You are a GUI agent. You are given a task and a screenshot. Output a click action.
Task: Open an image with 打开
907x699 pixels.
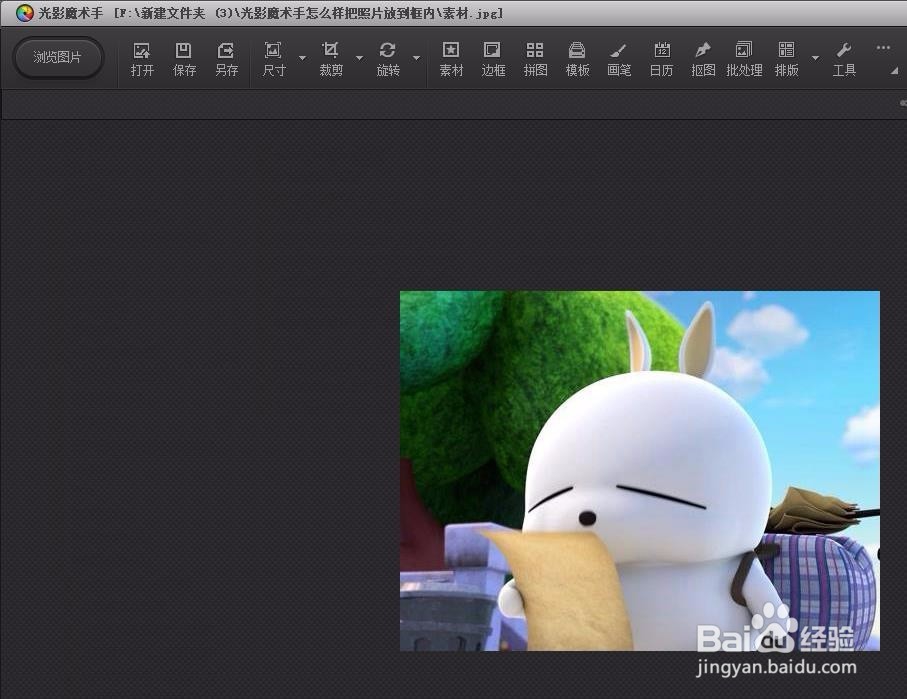click(x=142, y=59)
